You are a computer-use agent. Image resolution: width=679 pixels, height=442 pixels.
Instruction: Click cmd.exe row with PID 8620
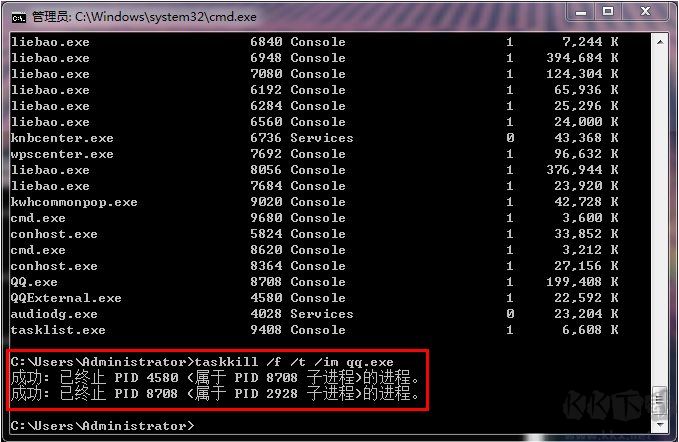point(314,250)
